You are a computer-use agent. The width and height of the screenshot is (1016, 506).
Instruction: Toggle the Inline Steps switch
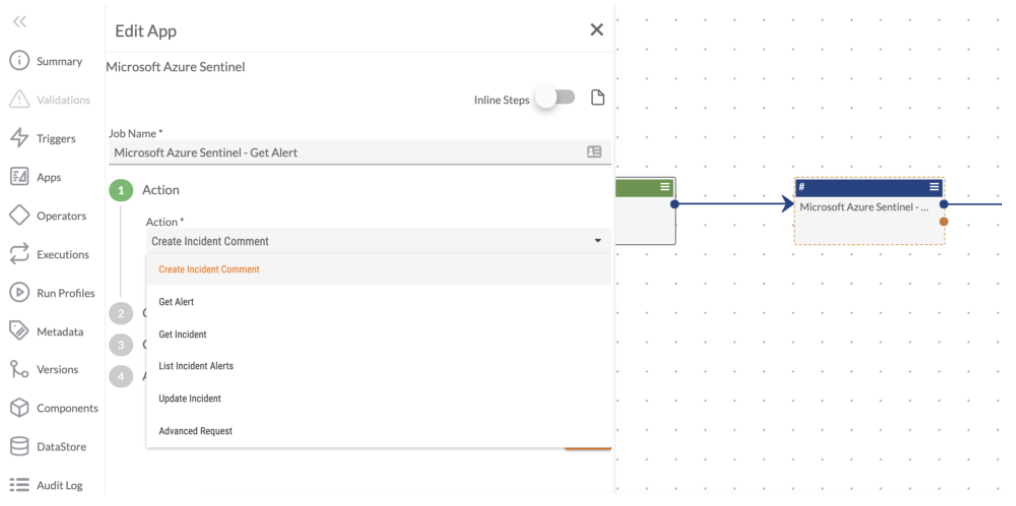[556, 98]
